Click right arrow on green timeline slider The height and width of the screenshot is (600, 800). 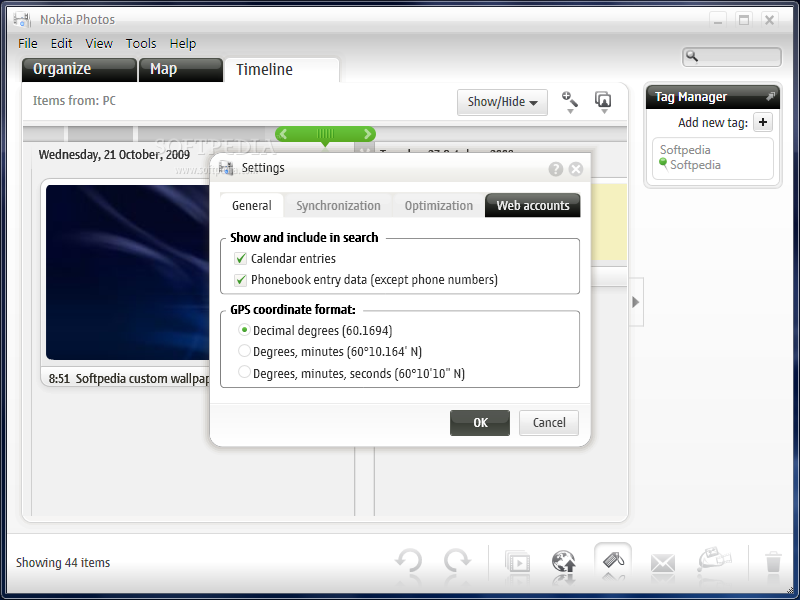[x=367, y=134]
